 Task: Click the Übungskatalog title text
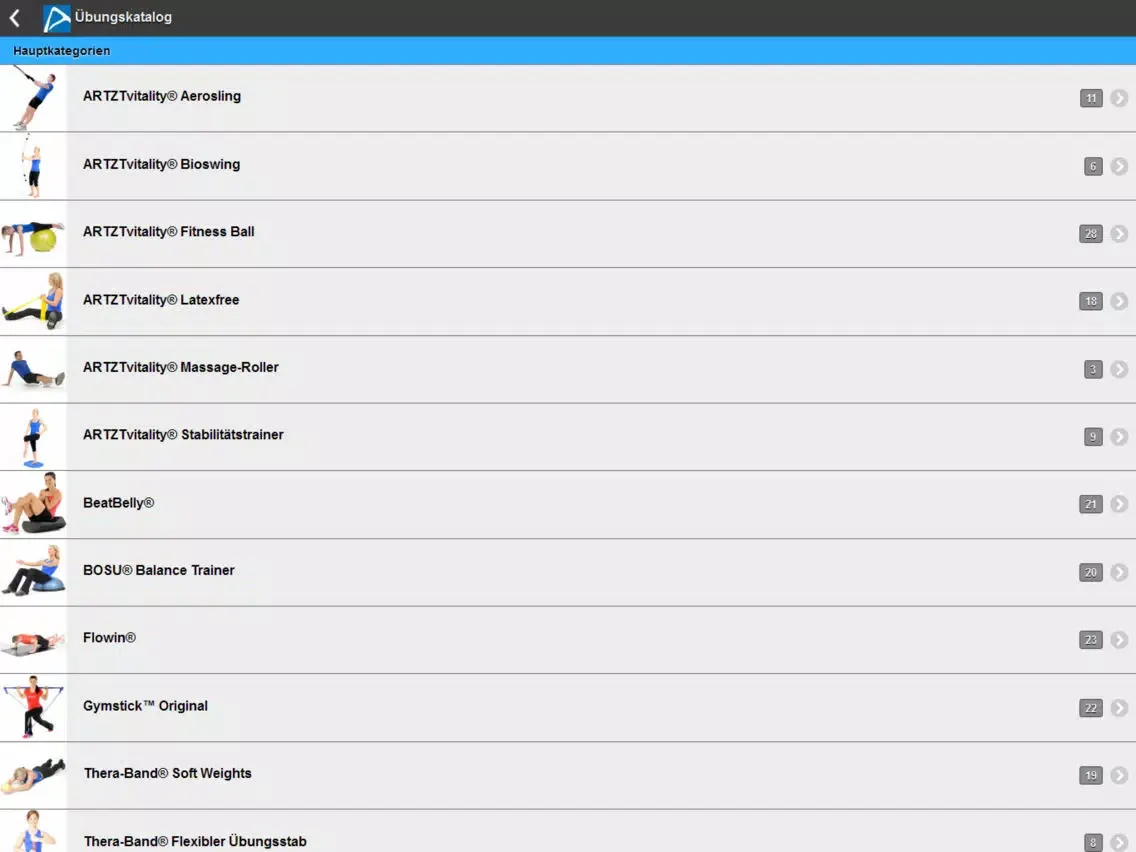[123, 17]
